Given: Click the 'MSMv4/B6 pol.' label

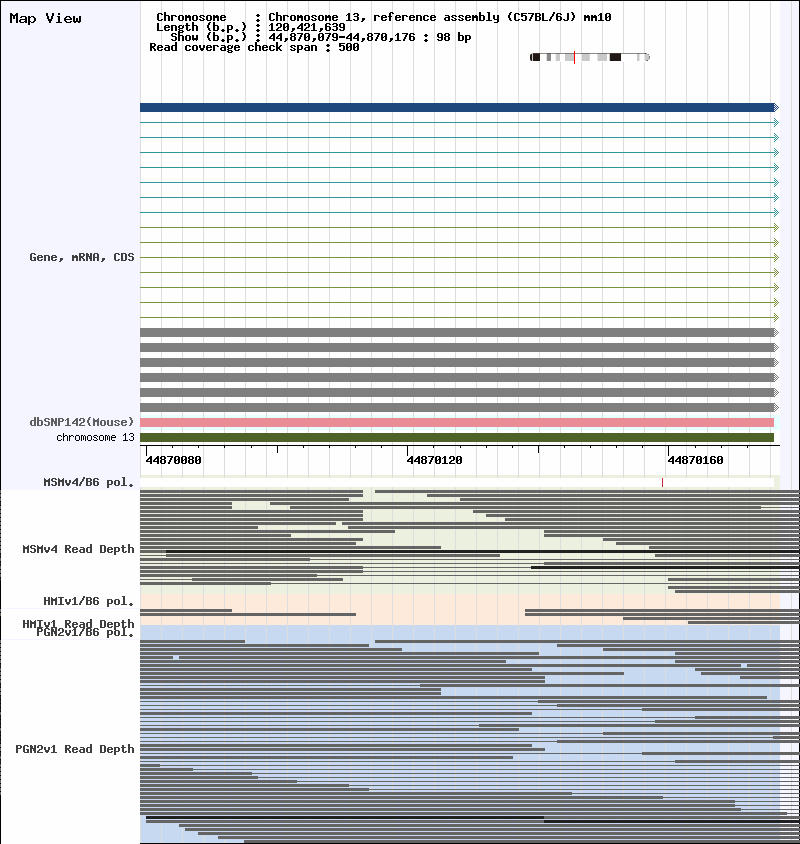Looking at the screenshot, I should (x=89, y=482).
